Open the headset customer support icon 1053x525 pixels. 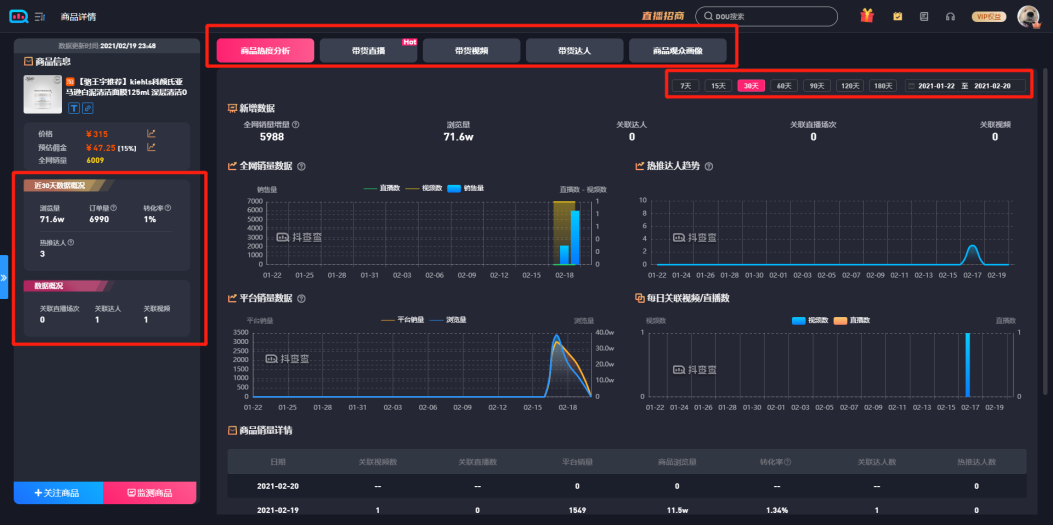[x=950, y=16]
